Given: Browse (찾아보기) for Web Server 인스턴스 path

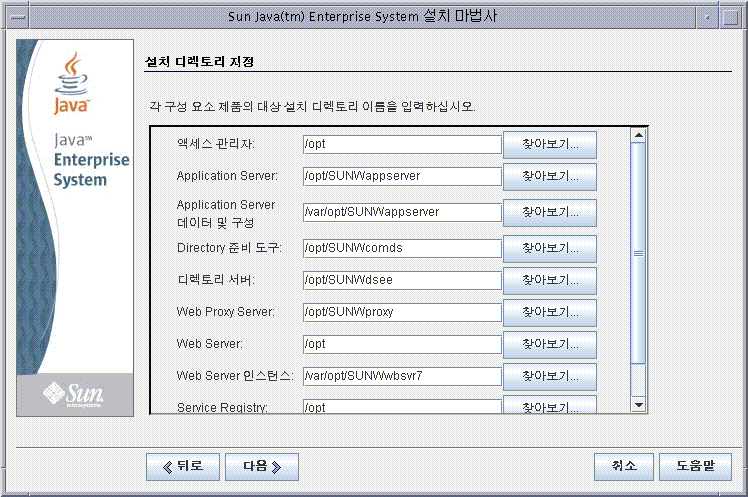Looking at the screenshot, I should pos(550,376).
